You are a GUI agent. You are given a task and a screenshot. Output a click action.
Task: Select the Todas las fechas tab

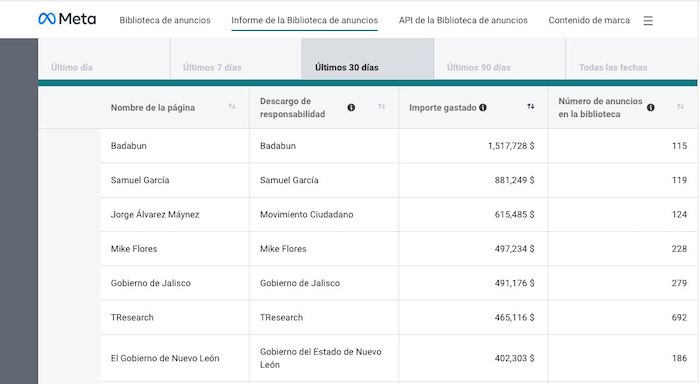click(x=631, y=59)
